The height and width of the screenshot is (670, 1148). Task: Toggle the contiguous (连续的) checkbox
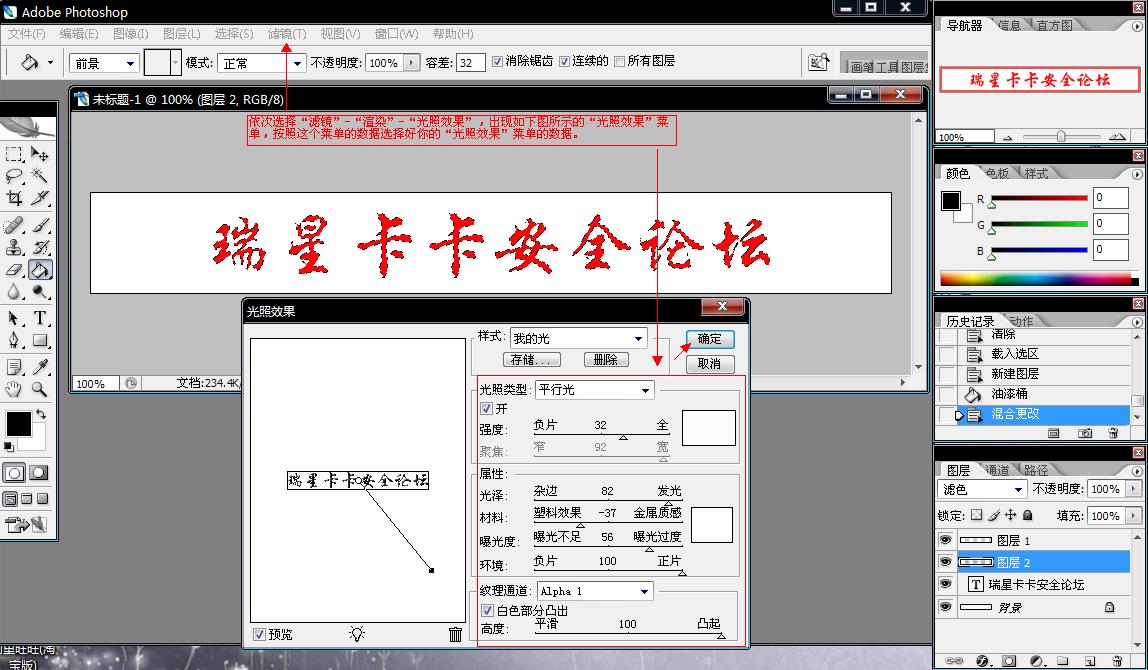coord(564,62)
